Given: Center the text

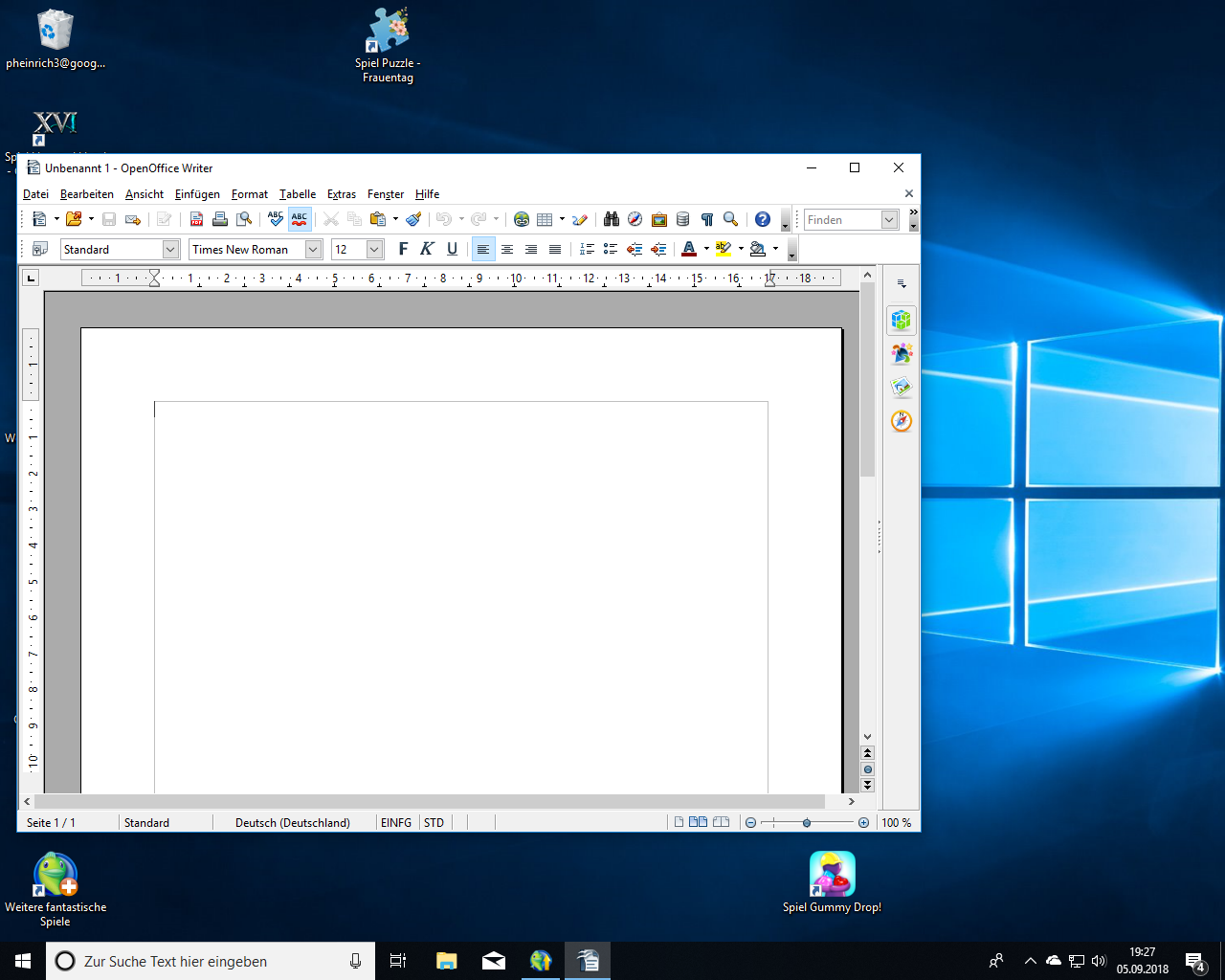Looking at the screenshot, I should coord(507,249).
